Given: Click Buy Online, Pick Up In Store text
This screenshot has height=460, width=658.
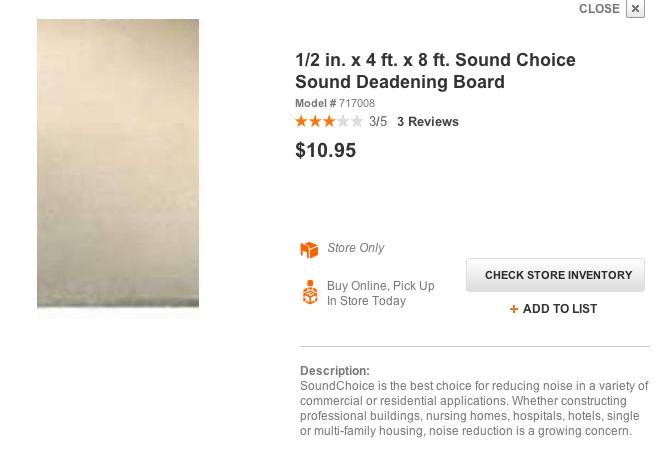Looking at the screenshot, I should click(380, 293).
